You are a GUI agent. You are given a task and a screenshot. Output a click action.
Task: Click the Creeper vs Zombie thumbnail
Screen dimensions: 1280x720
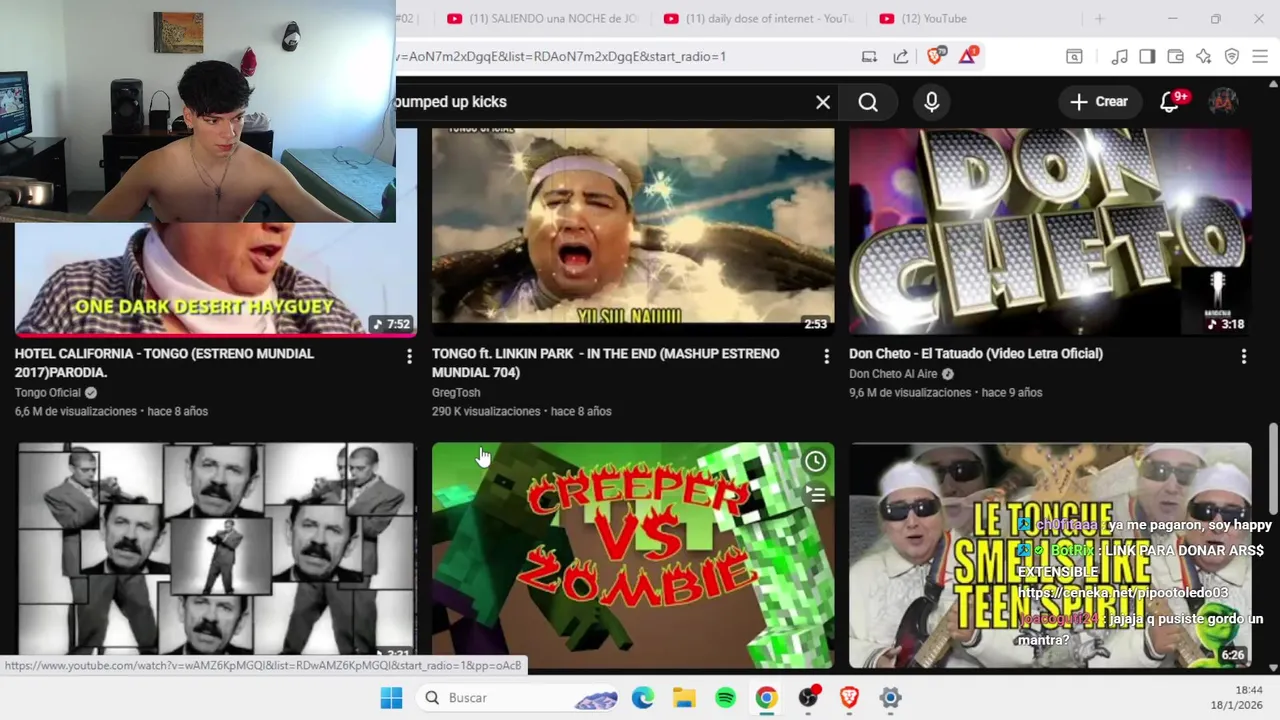click(632, 555)
